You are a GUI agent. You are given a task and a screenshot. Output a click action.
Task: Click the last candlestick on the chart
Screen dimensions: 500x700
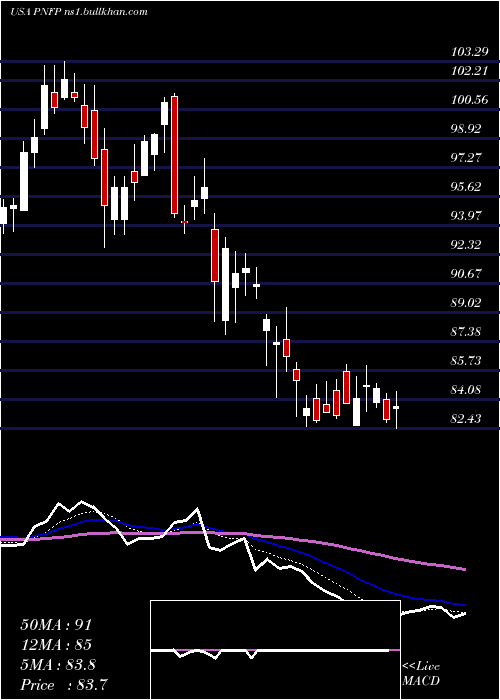pyautogui.click(x=396, y=408)
